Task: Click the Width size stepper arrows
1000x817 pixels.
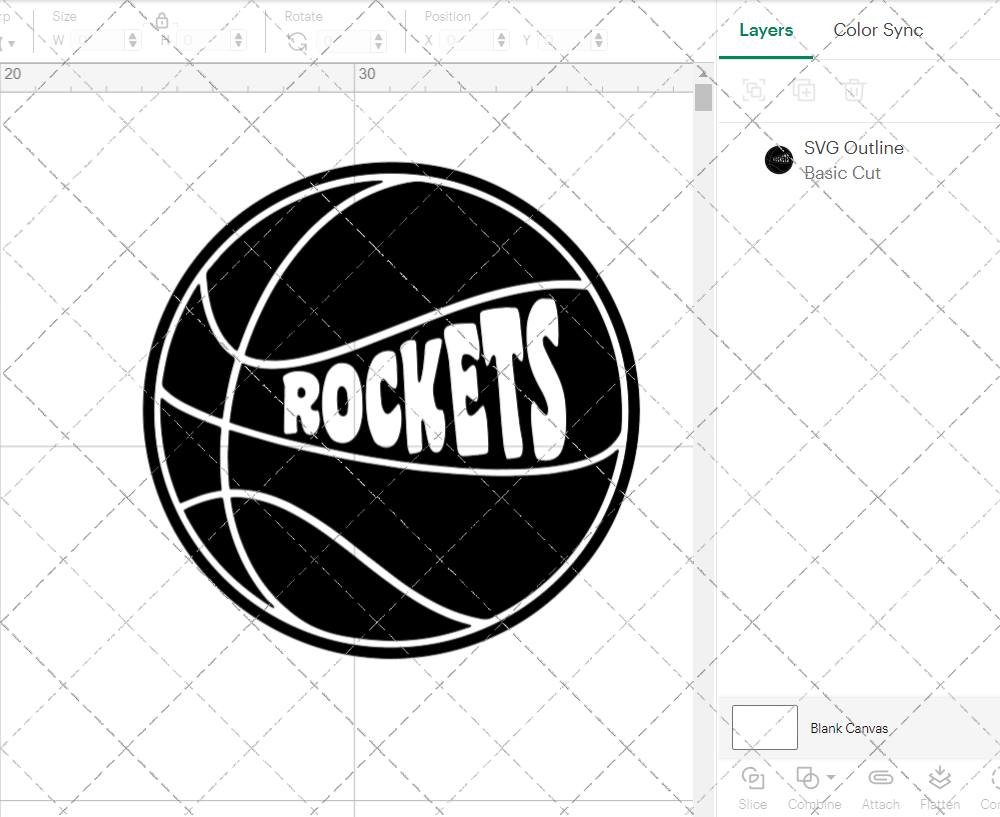Action: coord(133,41)
